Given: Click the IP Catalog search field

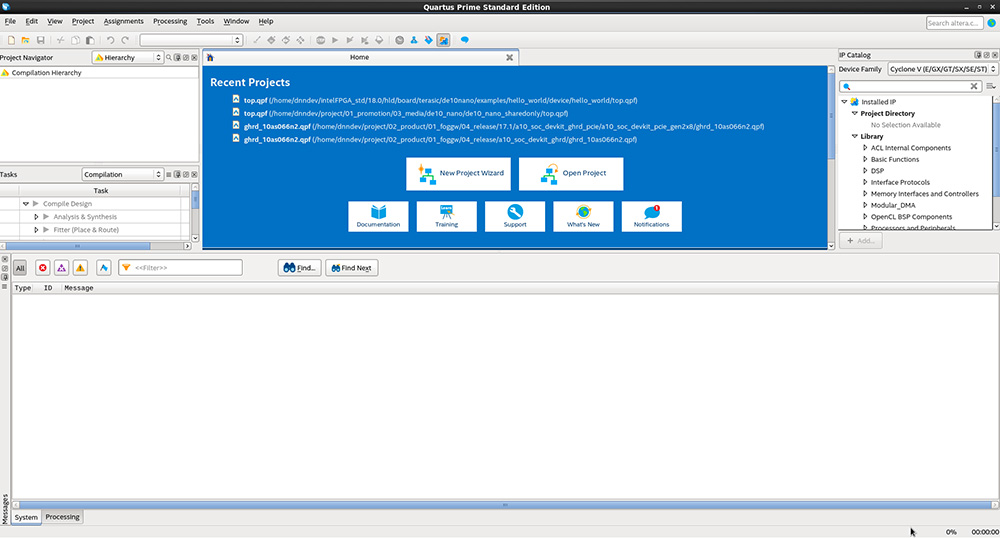Looking at the screenshot, I should (x=911, y=86).
